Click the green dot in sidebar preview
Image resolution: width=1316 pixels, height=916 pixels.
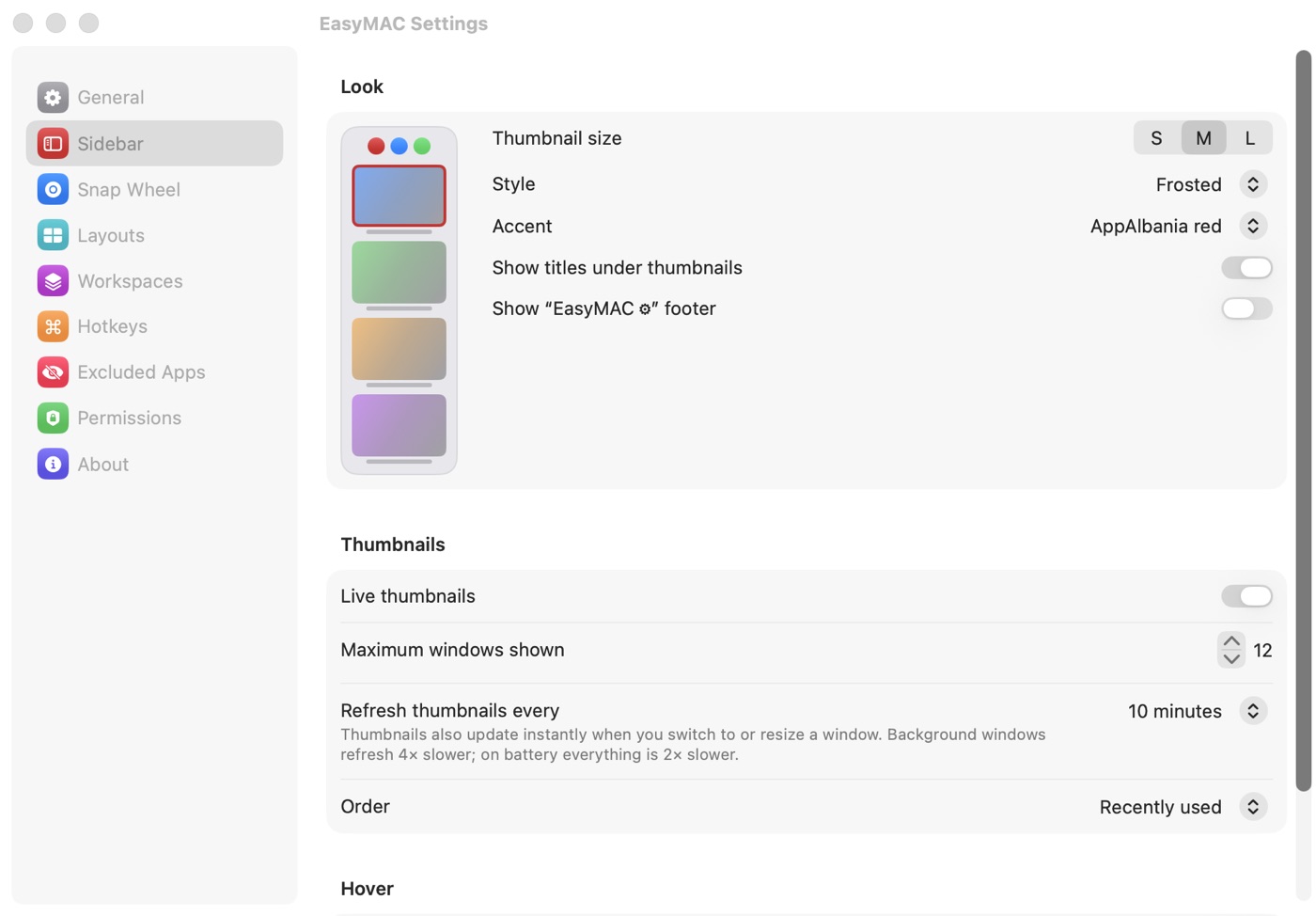[x=422, y=146]
